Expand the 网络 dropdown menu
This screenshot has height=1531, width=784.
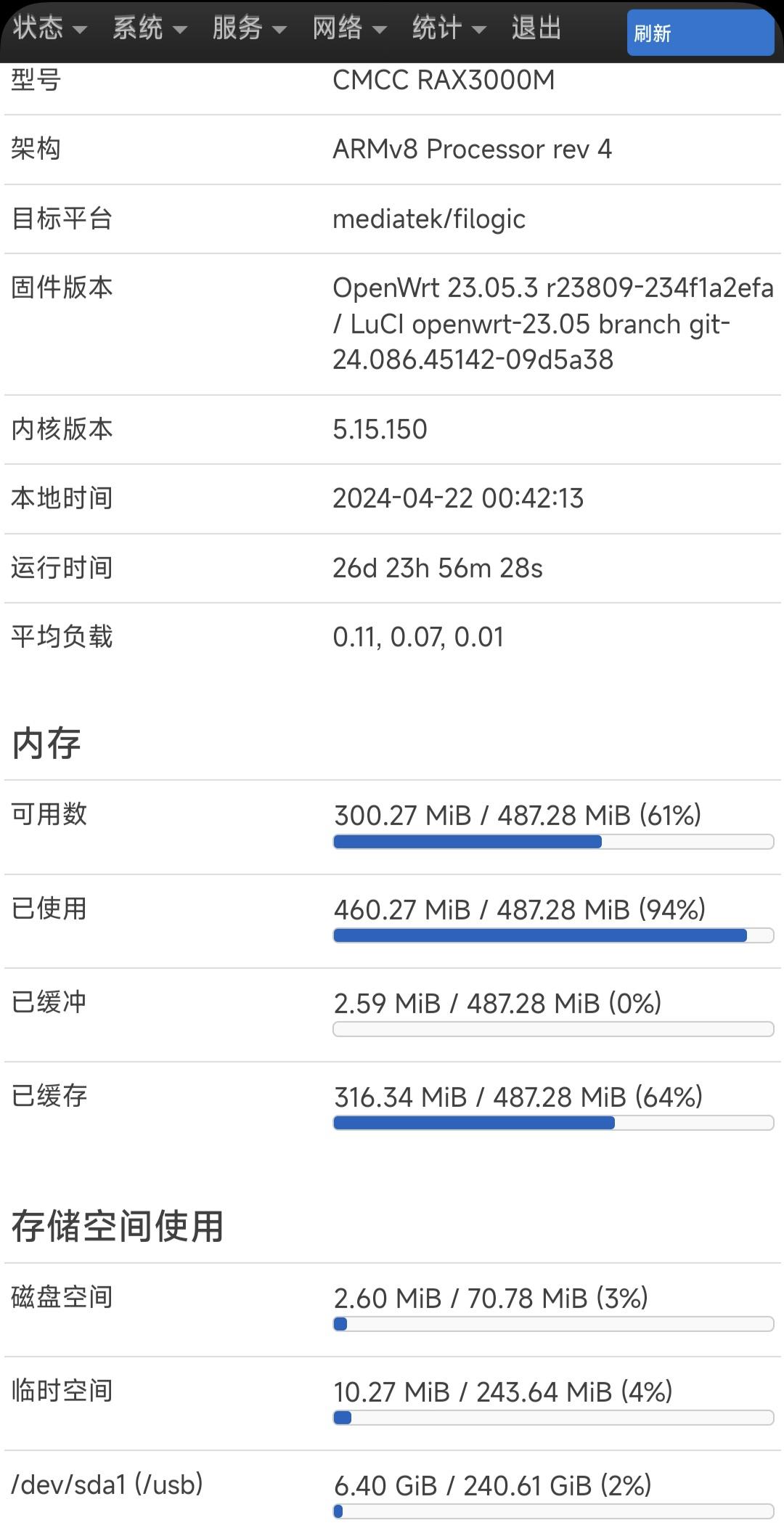click(348, 29)
